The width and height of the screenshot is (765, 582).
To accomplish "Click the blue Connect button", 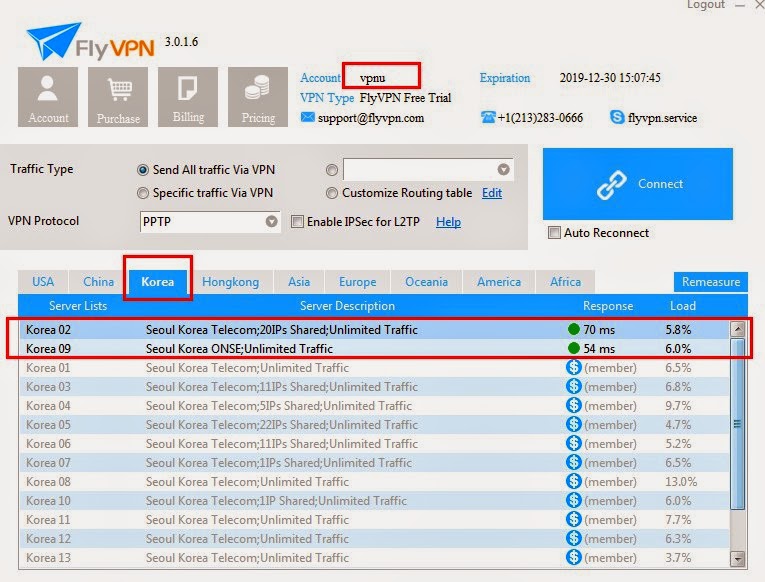I will pos(638,184).
